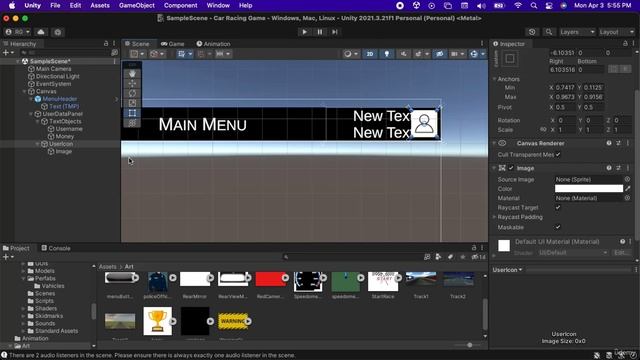
Task: Open account dropdown
Action: coord(18,32)
